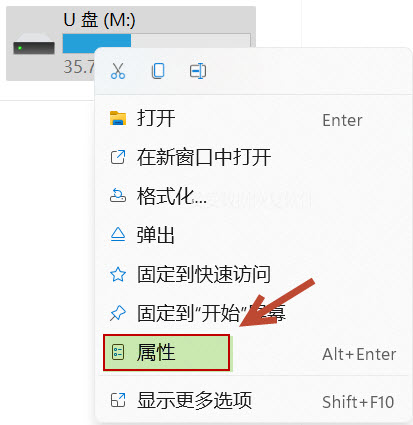Click the pin icon beside 固定到开始屏幕
The height and width of the screenshot is (425, 413).
coord(118,313)
